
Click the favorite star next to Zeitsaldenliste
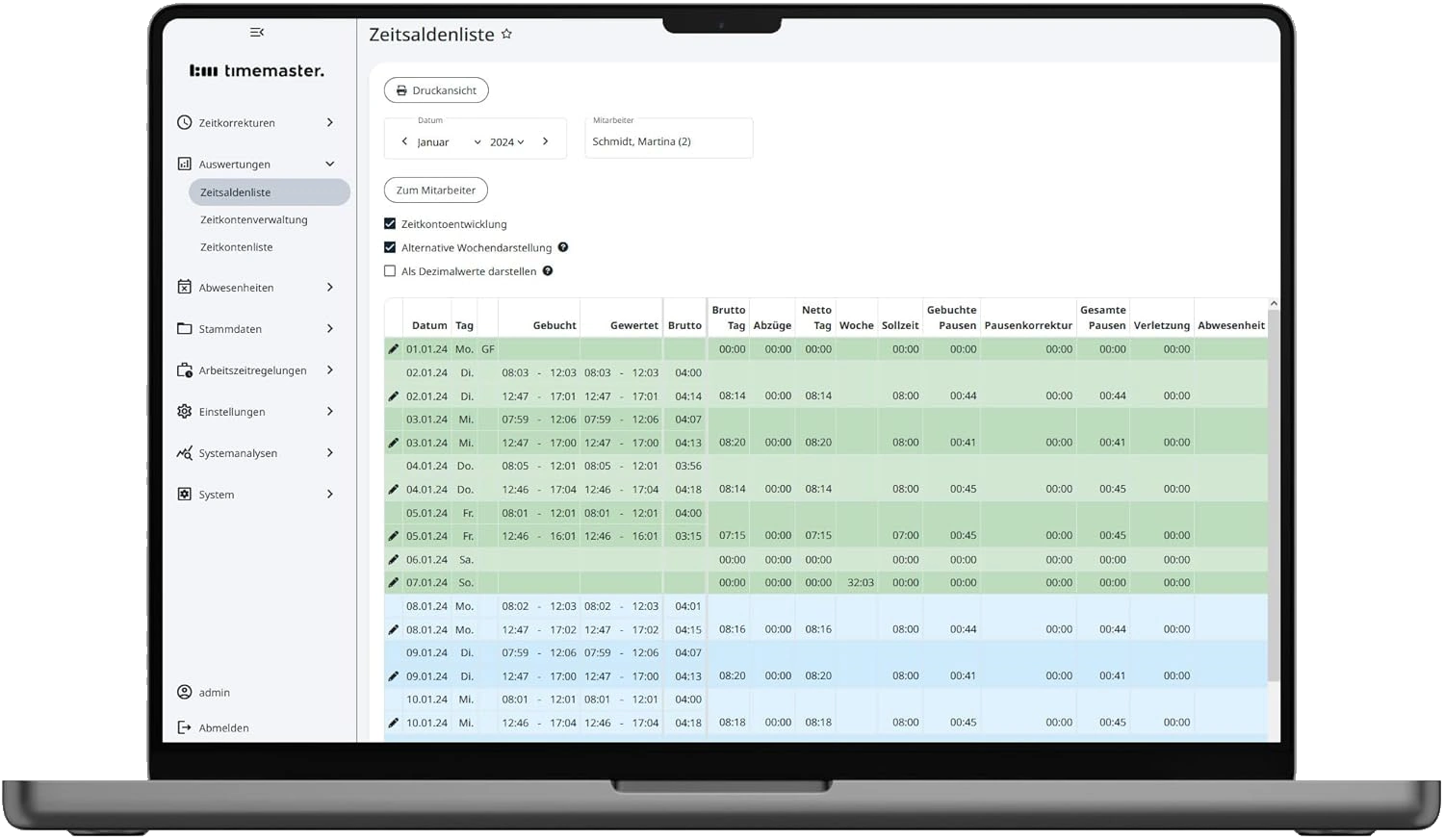(506, 34)
